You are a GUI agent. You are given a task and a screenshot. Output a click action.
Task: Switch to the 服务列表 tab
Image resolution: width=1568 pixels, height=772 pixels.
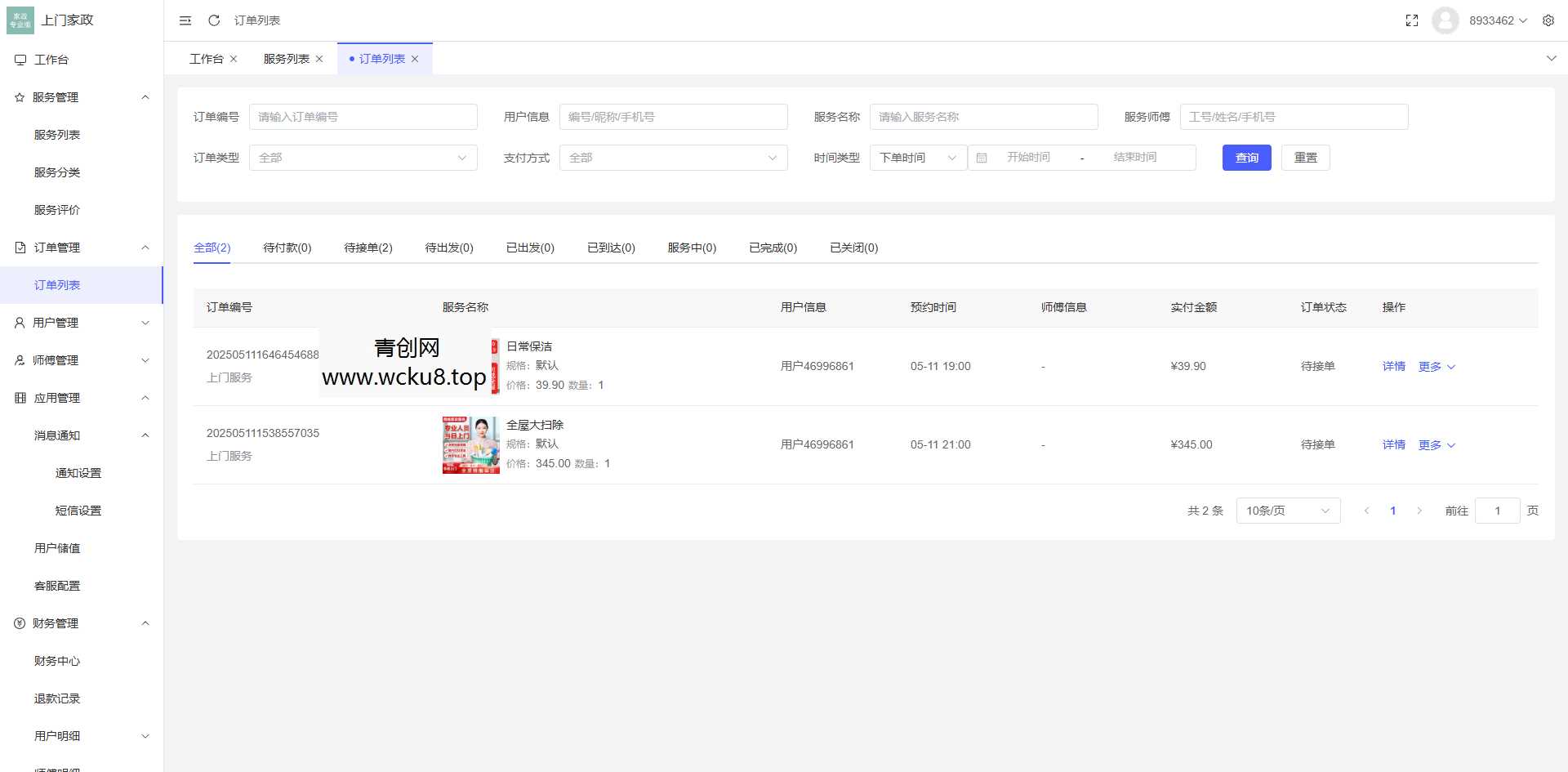point(287,58)
